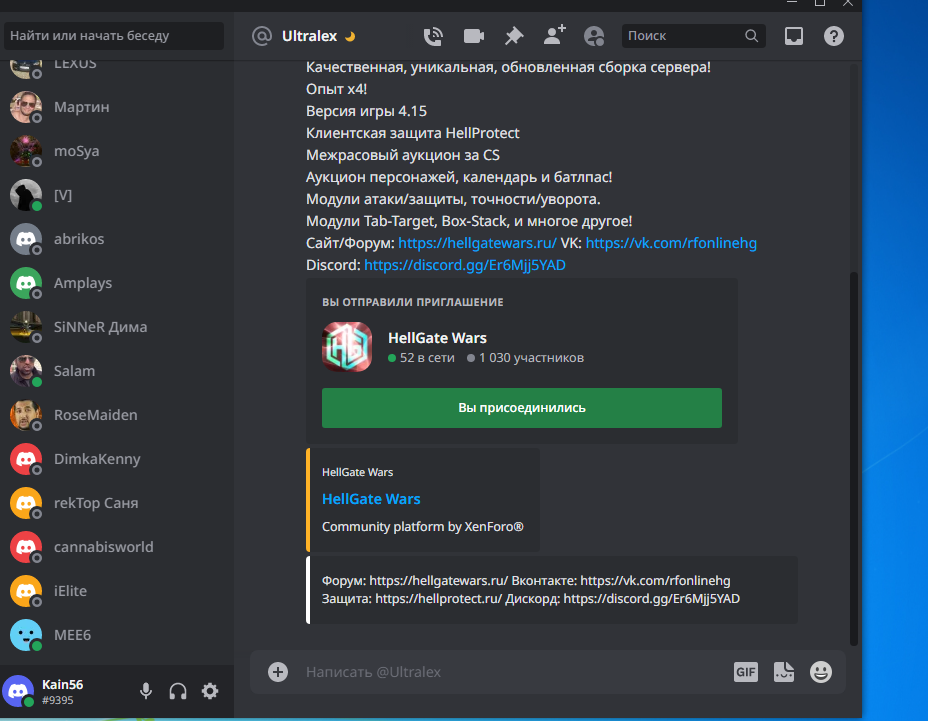Click the chat scrollbar thumb

click(x=853, y=458)
